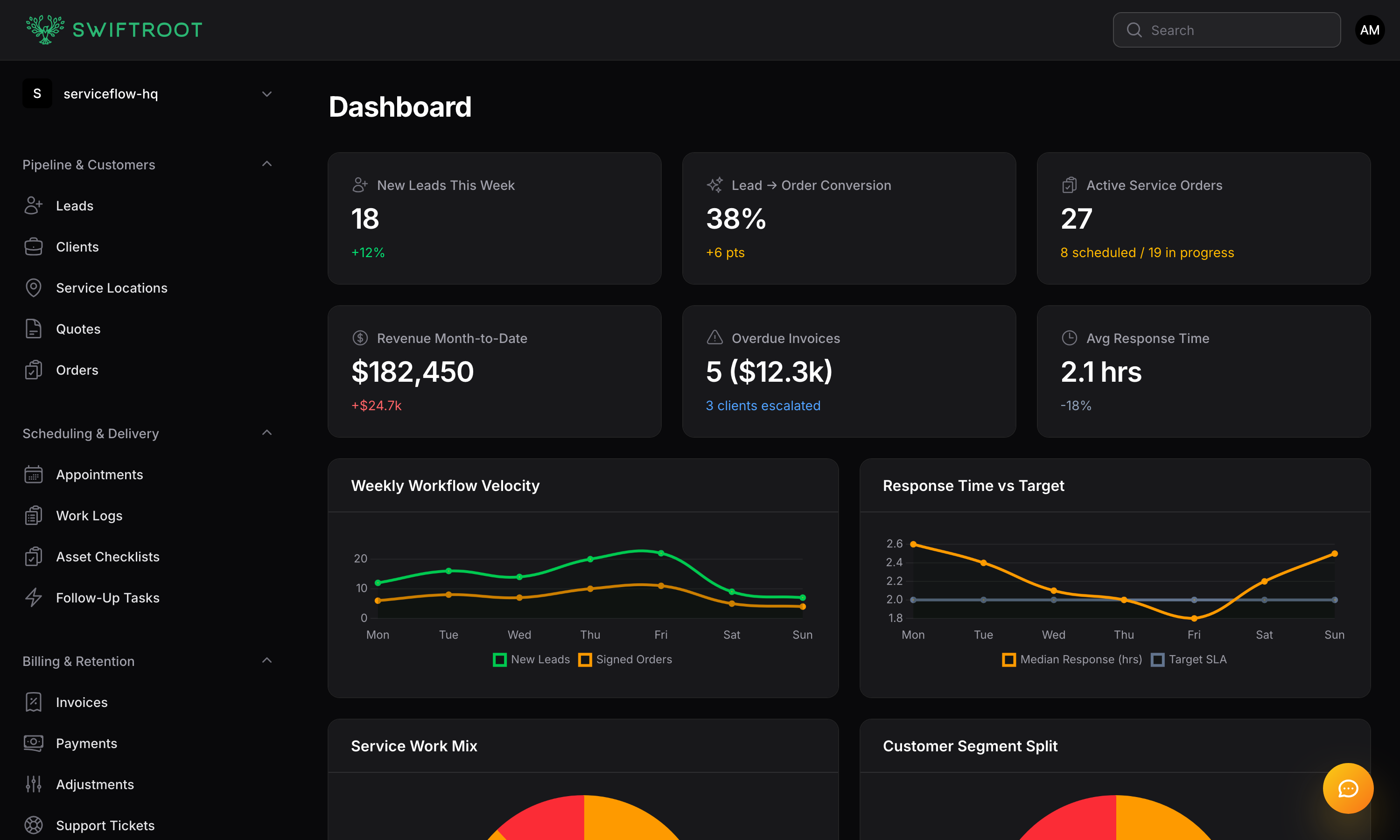Screen dimensions: 1400x840
Task: Open Appointments via the calendar icon
Action: click(34, 474)
